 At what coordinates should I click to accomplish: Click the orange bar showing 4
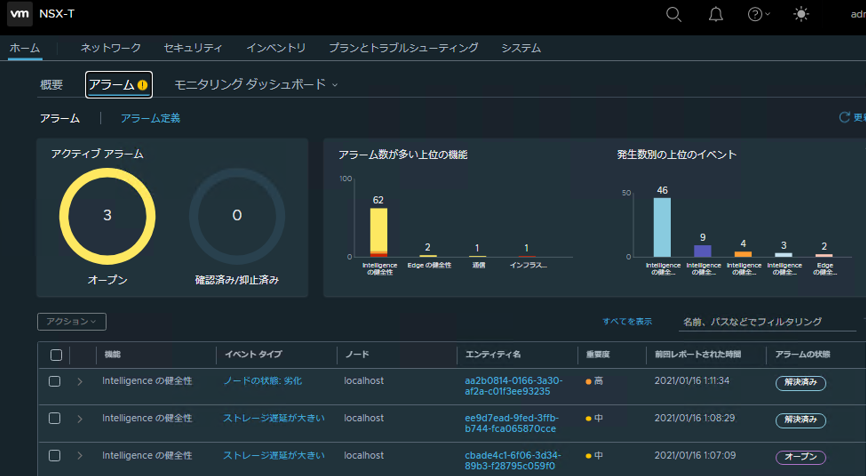743,254
